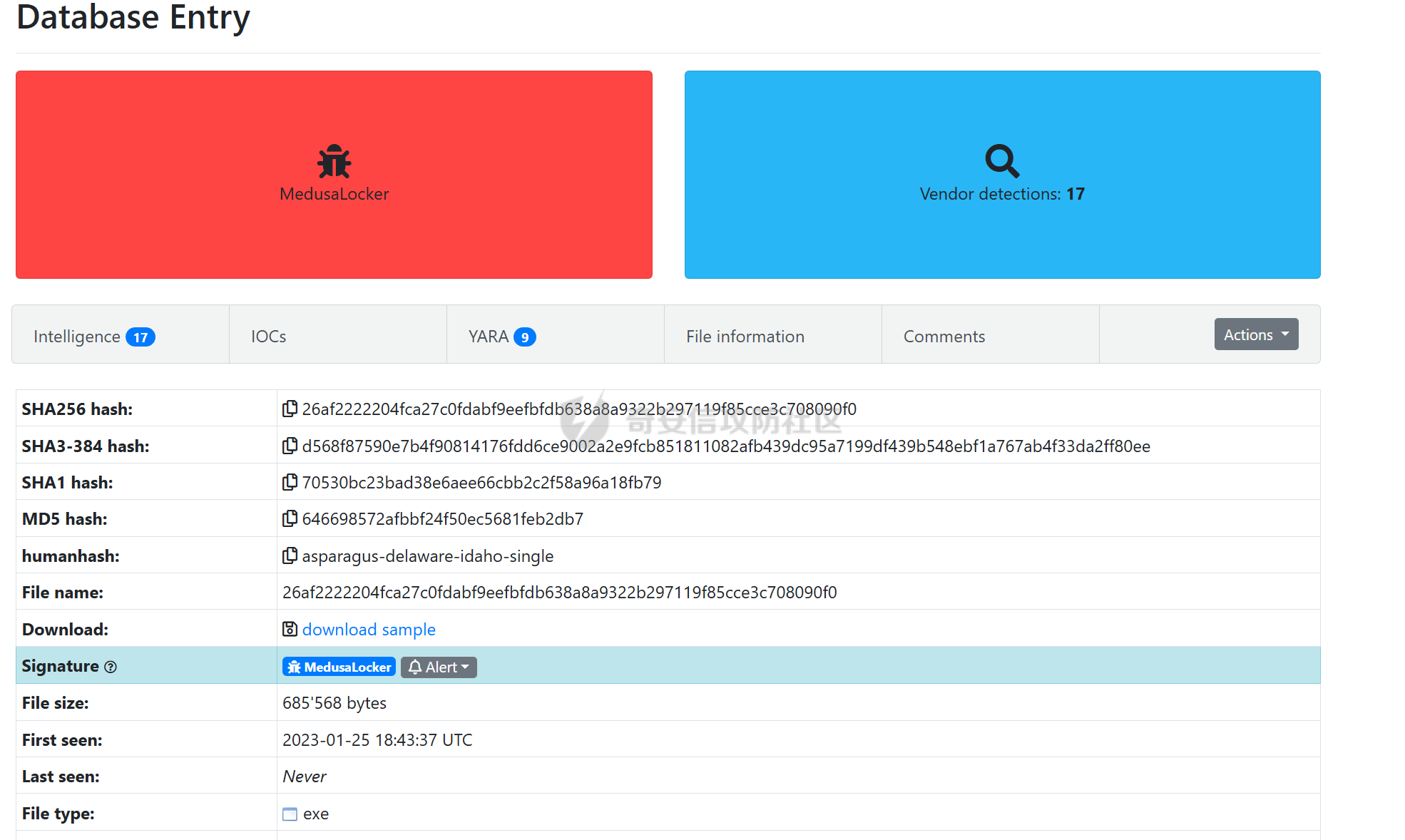Viewport: 1405px width, 840px height.
Task: Click the YARA count badge 9
Action: click(525, 337)
